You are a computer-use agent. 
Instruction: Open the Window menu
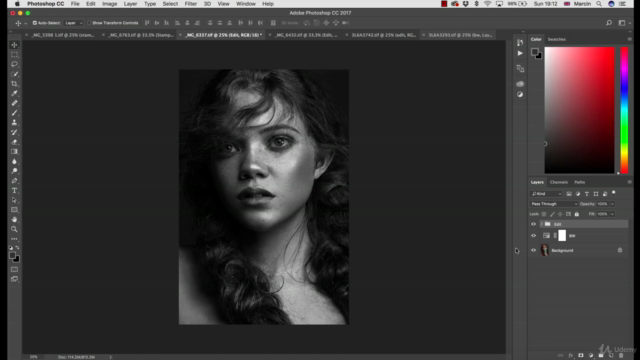pos(246,4)
